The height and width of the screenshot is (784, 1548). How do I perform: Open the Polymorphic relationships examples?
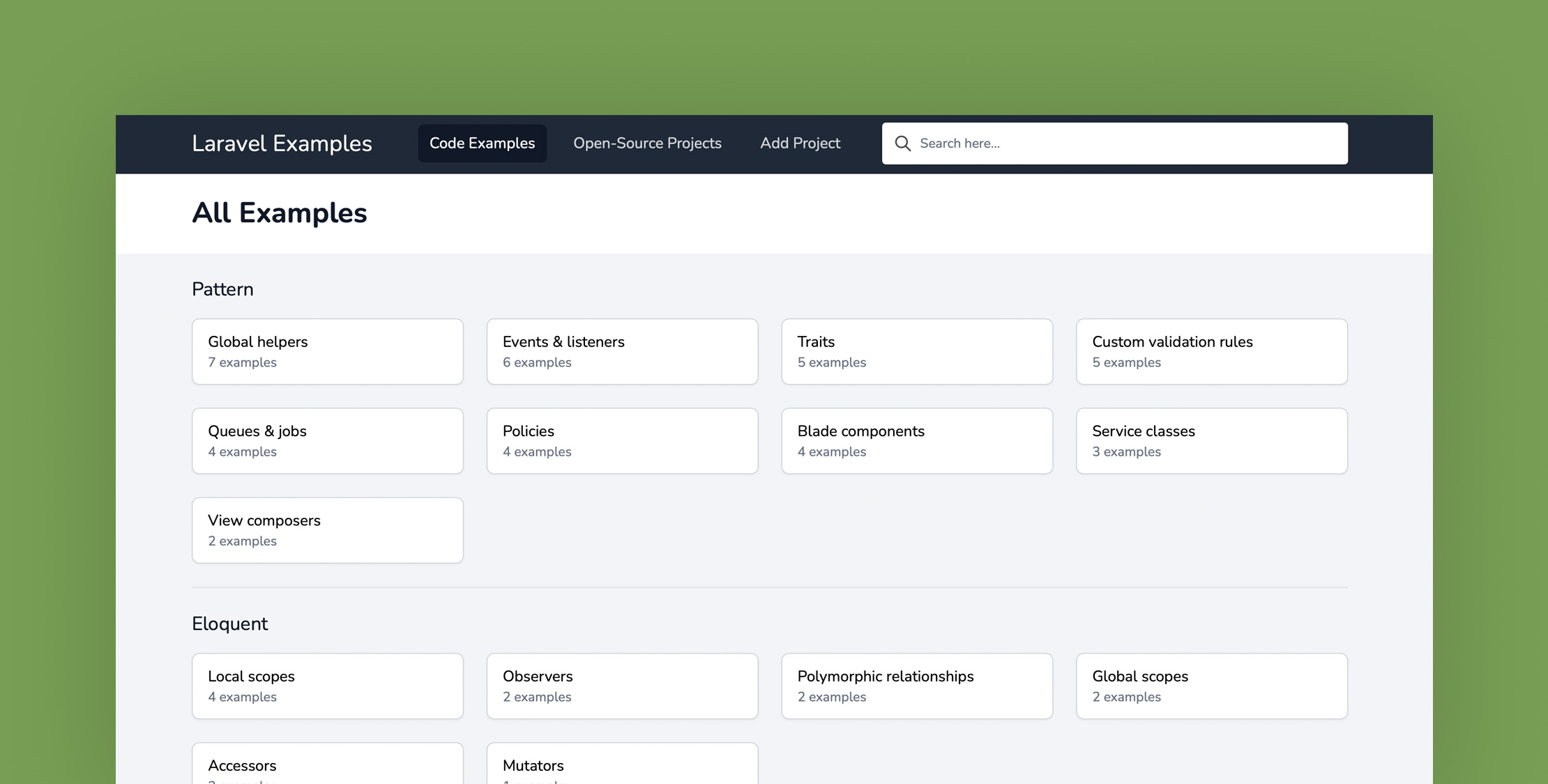[917, 686]
